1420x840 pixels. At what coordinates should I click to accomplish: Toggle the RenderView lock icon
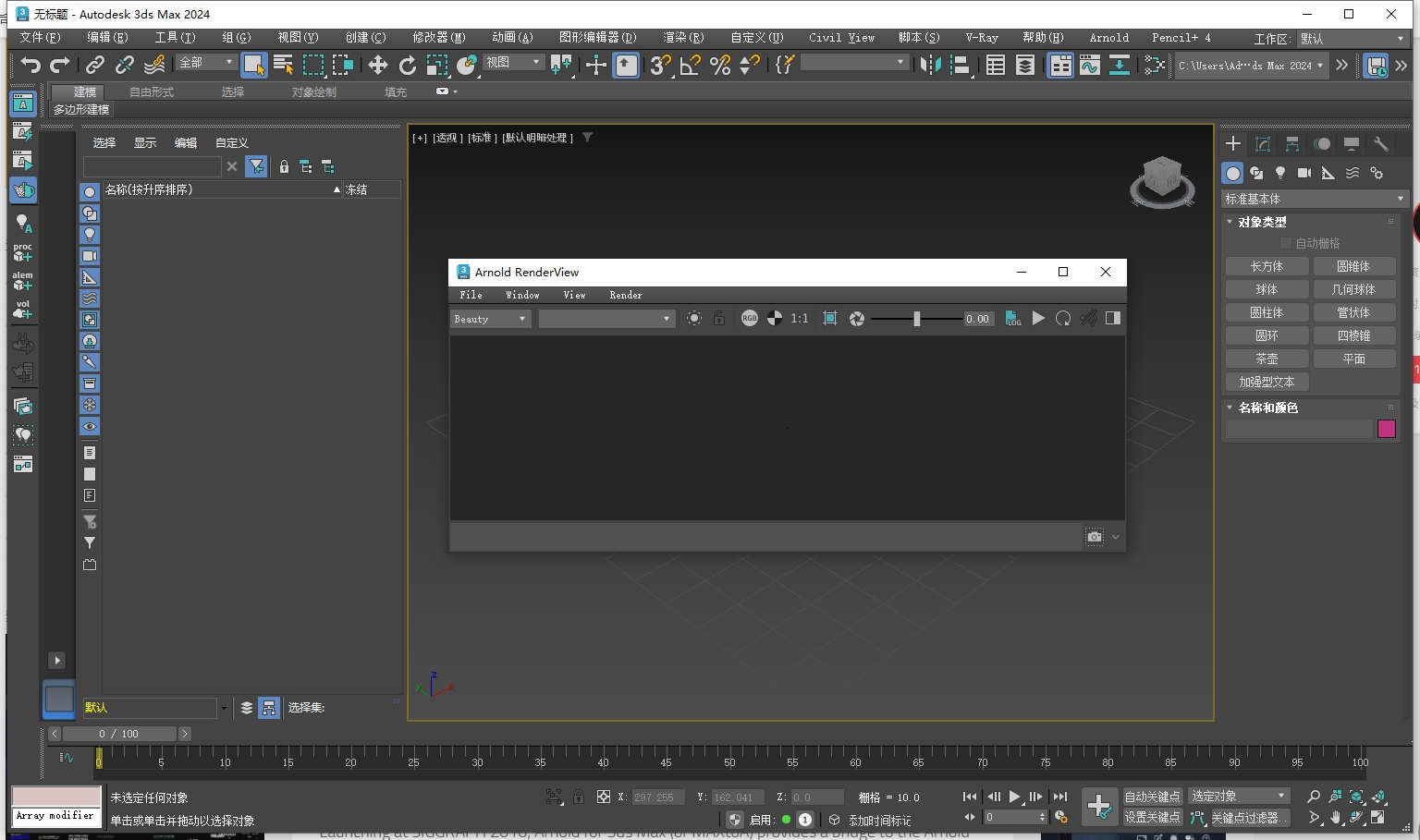(x=719, y=318)
